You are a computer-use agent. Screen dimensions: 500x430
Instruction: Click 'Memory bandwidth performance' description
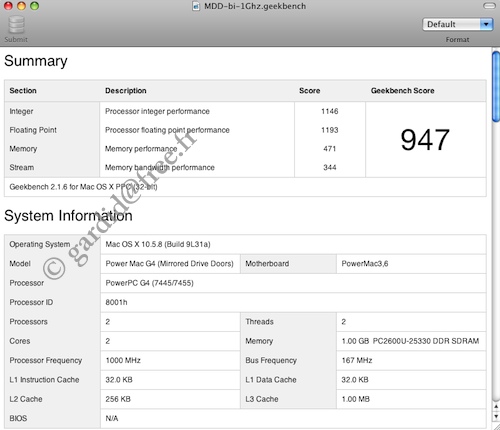[x=160, y=167]
